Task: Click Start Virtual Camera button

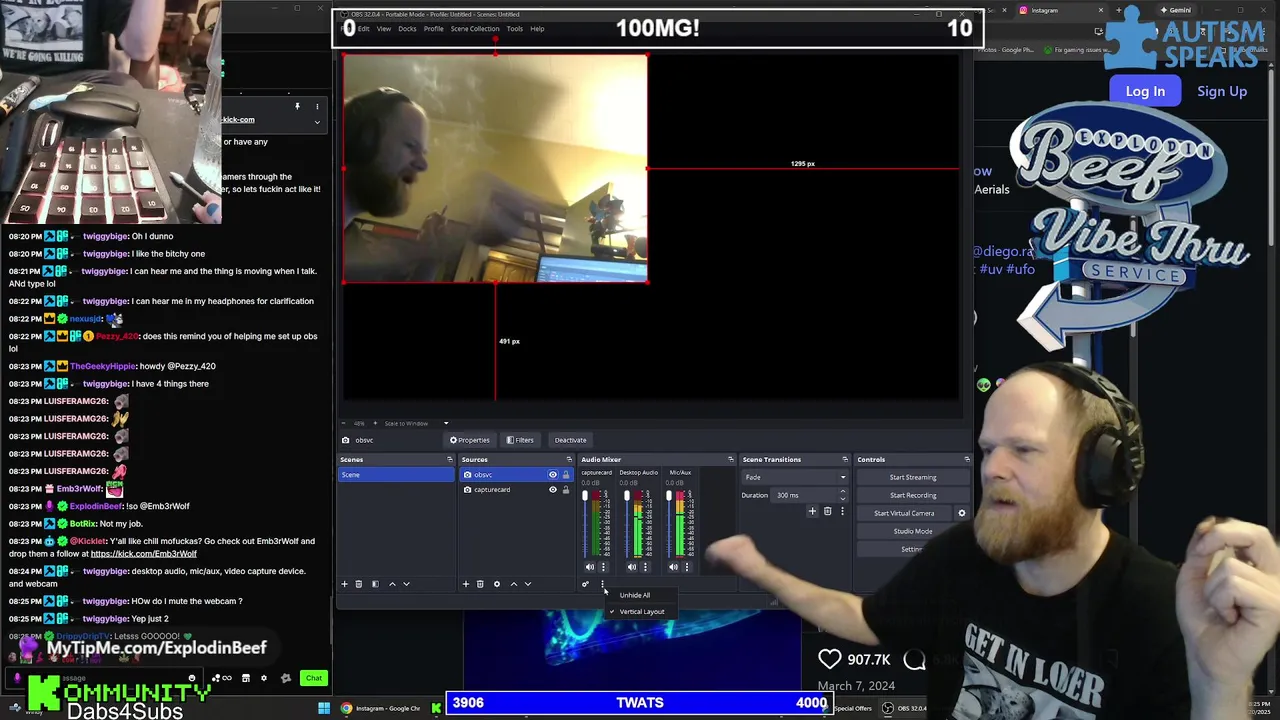Action: coord(904,513)
